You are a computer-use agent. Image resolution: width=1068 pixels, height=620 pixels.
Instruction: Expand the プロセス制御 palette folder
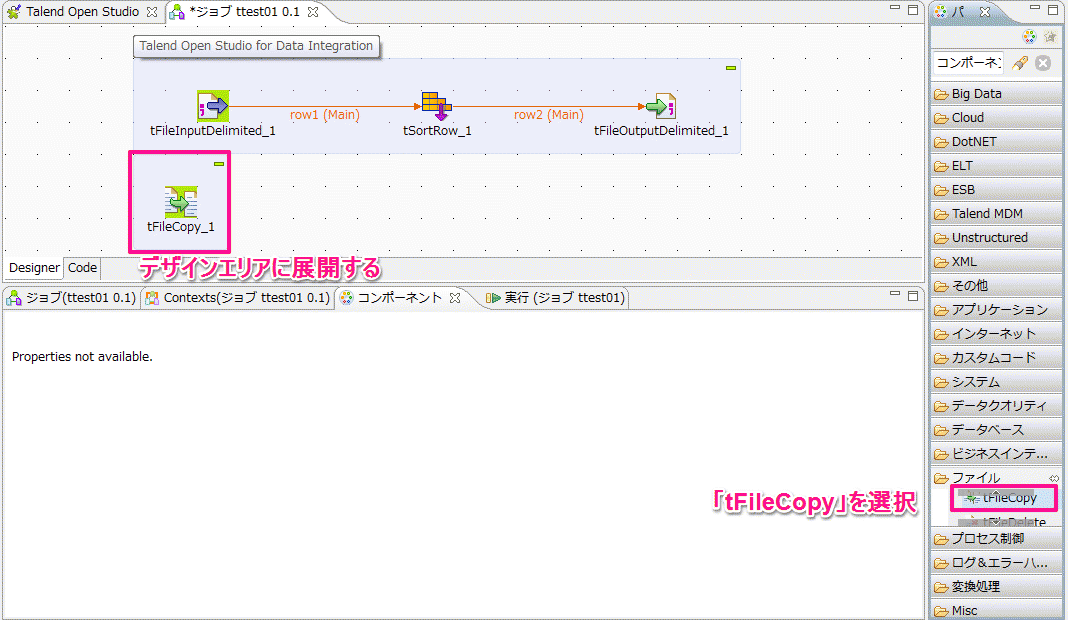point(996,539)
